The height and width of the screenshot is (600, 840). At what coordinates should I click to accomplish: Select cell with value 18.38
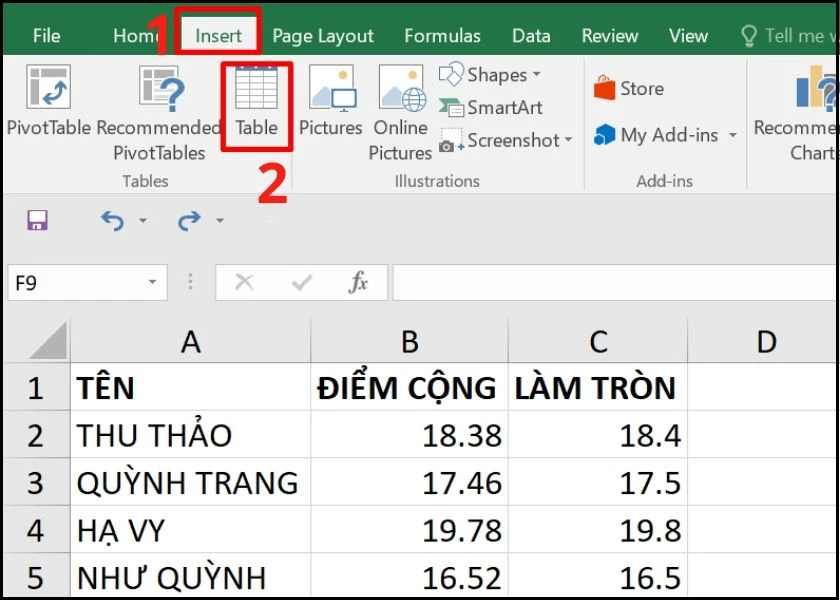click(x=409, y=434)
